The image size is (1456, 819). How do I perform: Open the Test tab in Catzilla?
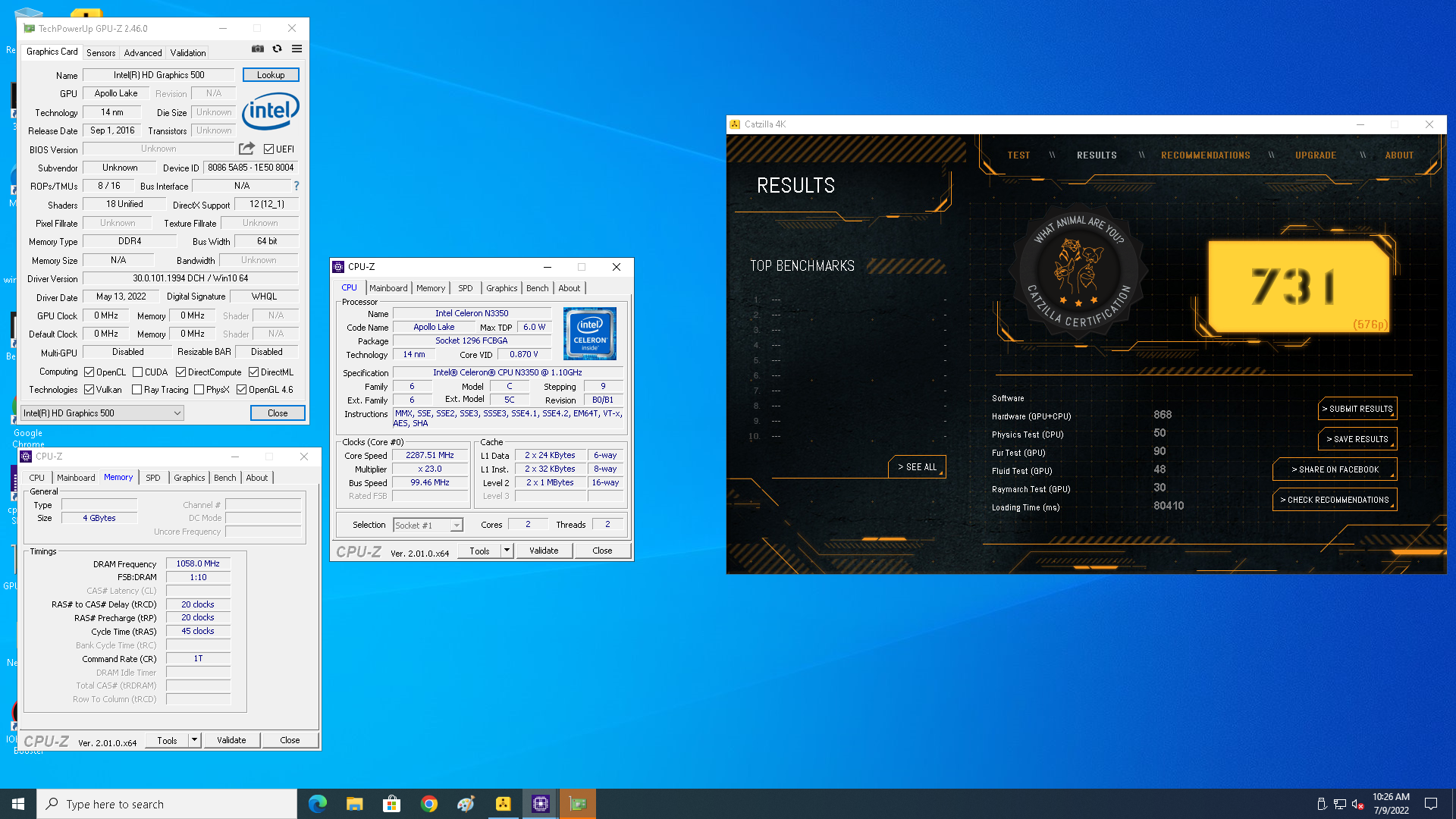tap(1018, 155)
